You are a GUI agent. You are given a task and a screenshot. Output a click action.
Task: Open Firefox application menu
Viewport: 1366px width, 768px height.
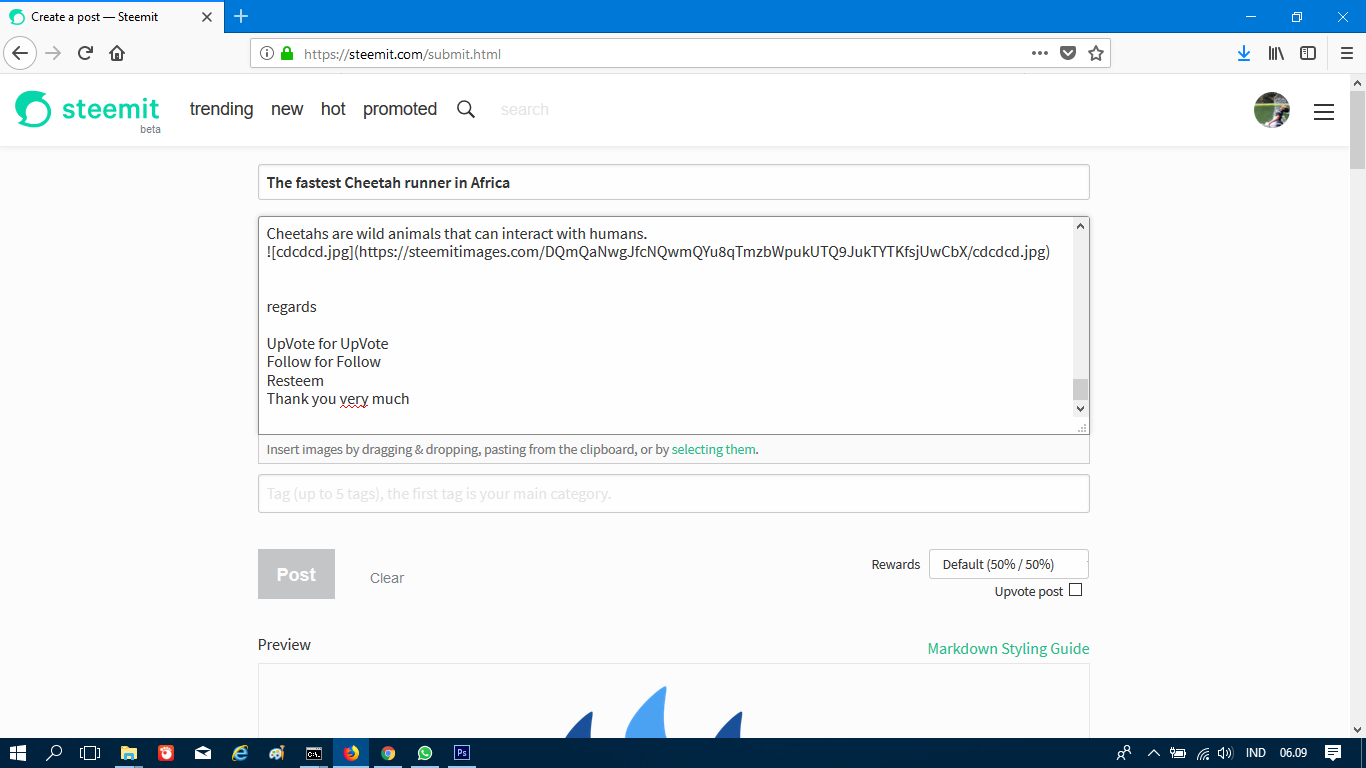point(1346,53)
